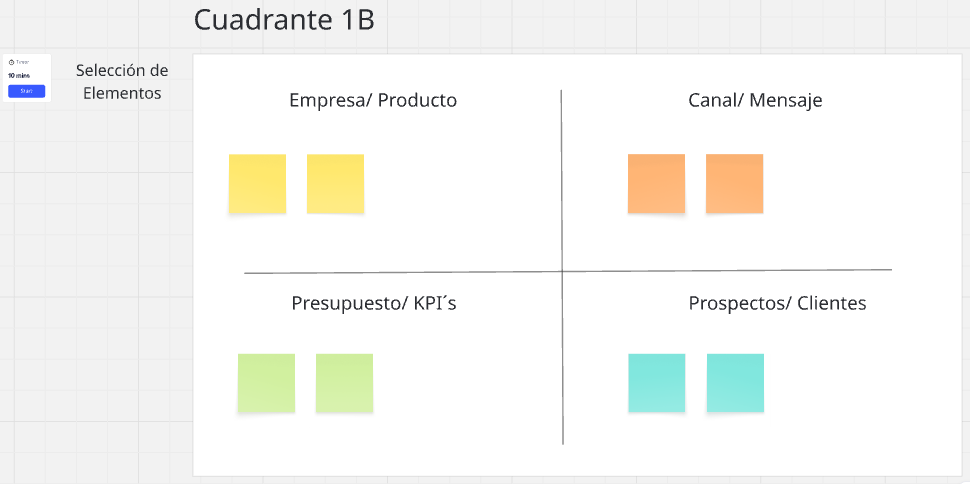Select the vertical quadrant divider line

tap(562, 180)
